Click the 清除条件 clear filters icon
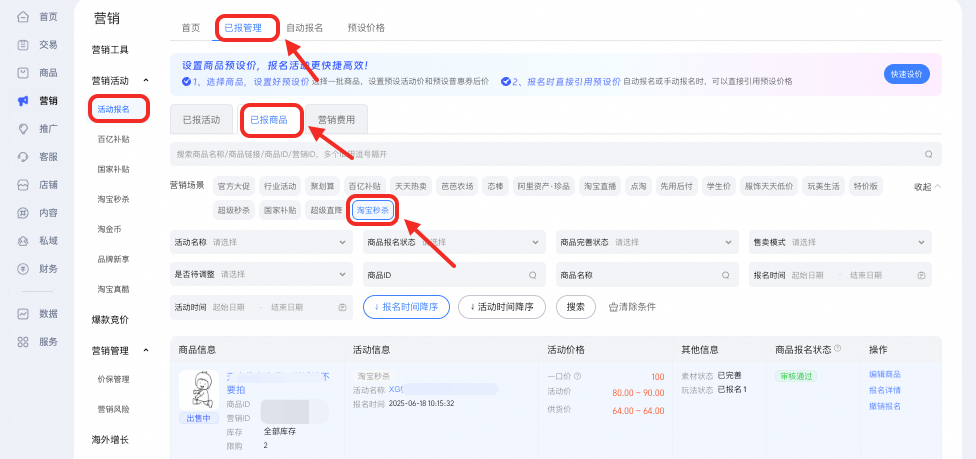 (x=612, y=307)
